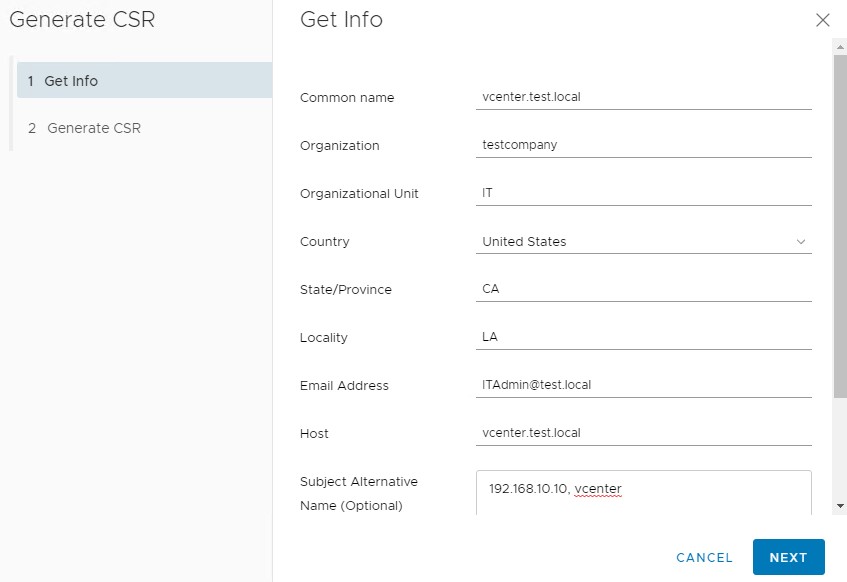Click the Organizational Unit label
The height and width of the screenshot is (582, 847).
[x=359, y=193]
